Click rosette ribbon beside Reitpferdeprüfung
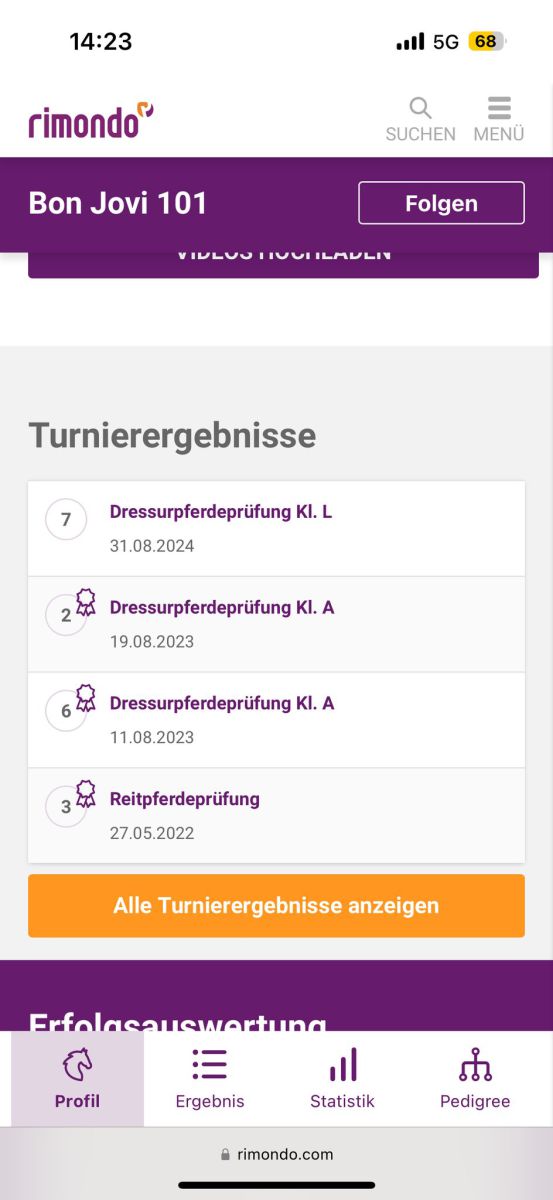 coord(86,793)
